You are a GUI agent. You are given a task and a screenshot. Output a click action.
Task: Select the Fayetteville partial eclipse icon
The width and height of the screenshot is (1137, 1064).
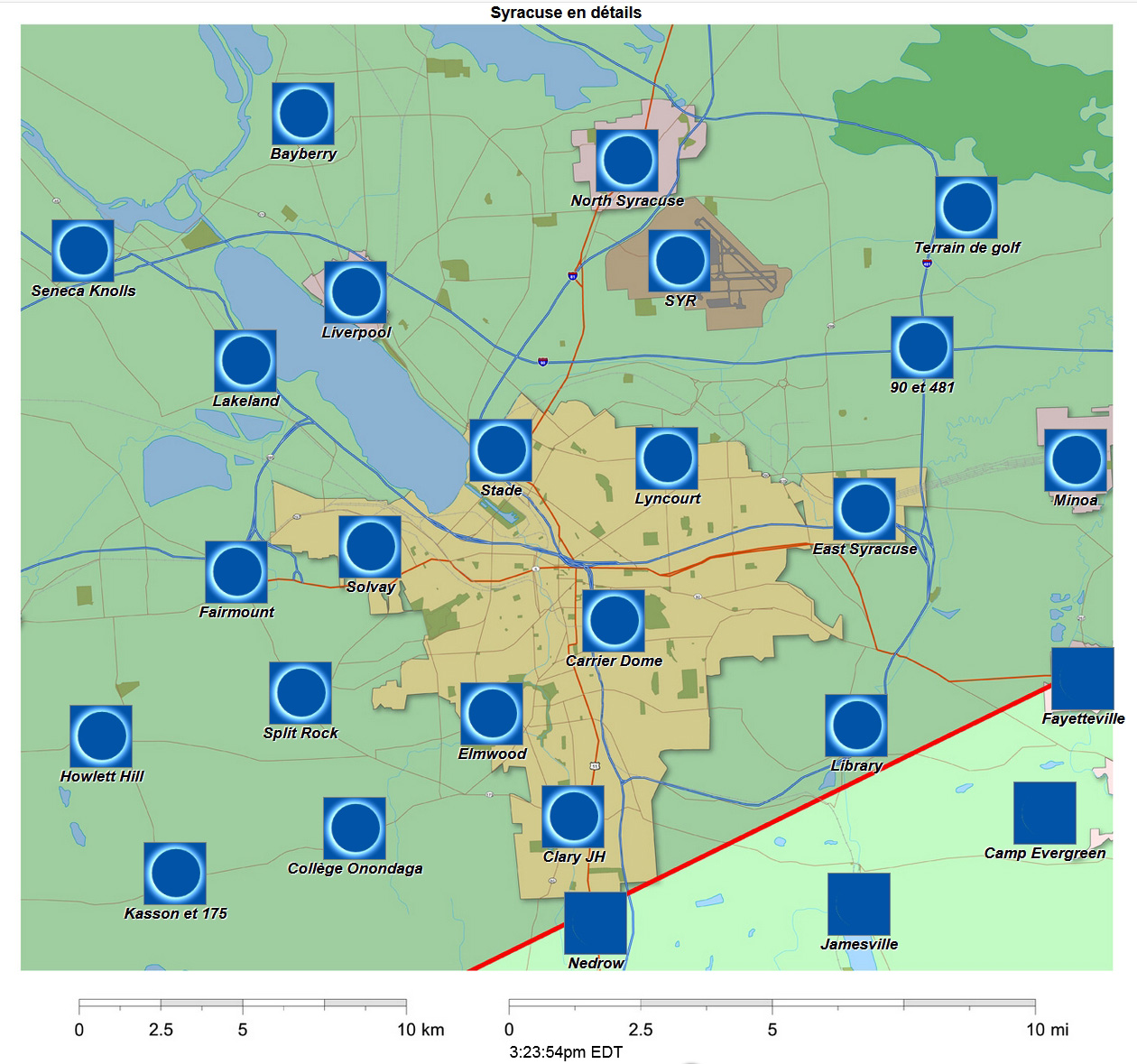click(x=1083, y=679)
